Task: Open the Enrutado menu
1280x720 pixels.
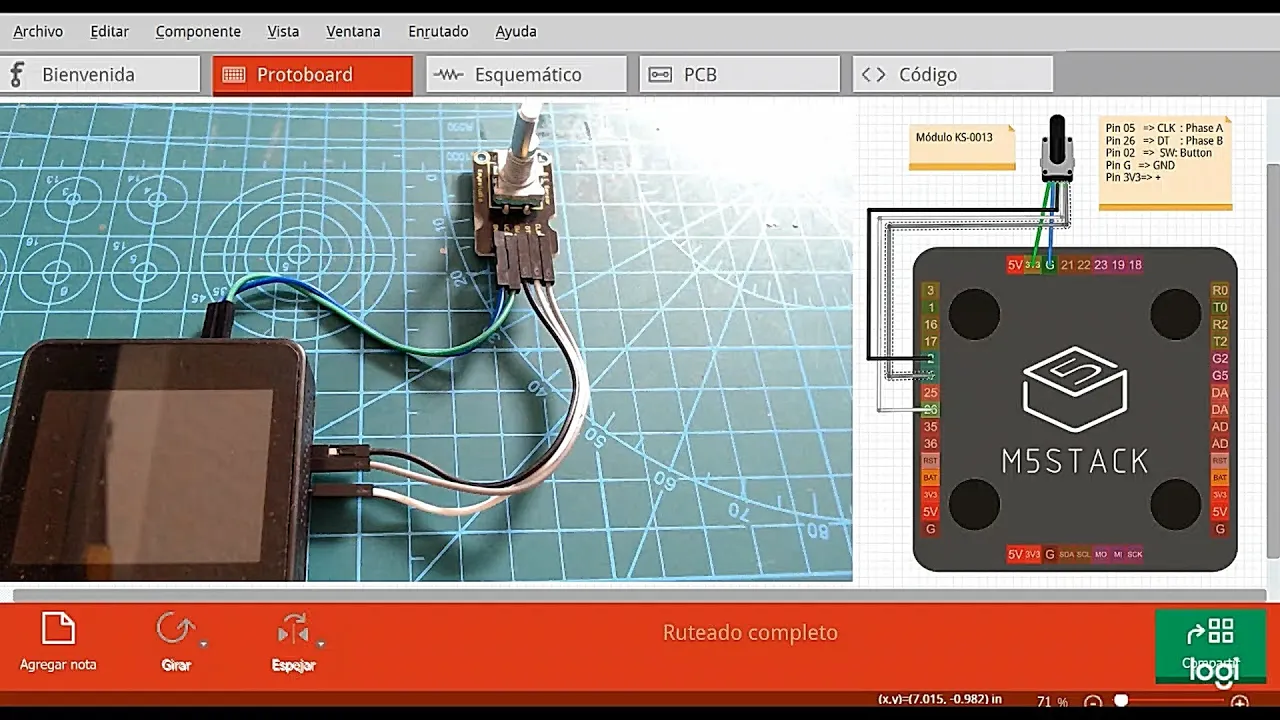Action: pyautogui.click(x=438, y=31)
